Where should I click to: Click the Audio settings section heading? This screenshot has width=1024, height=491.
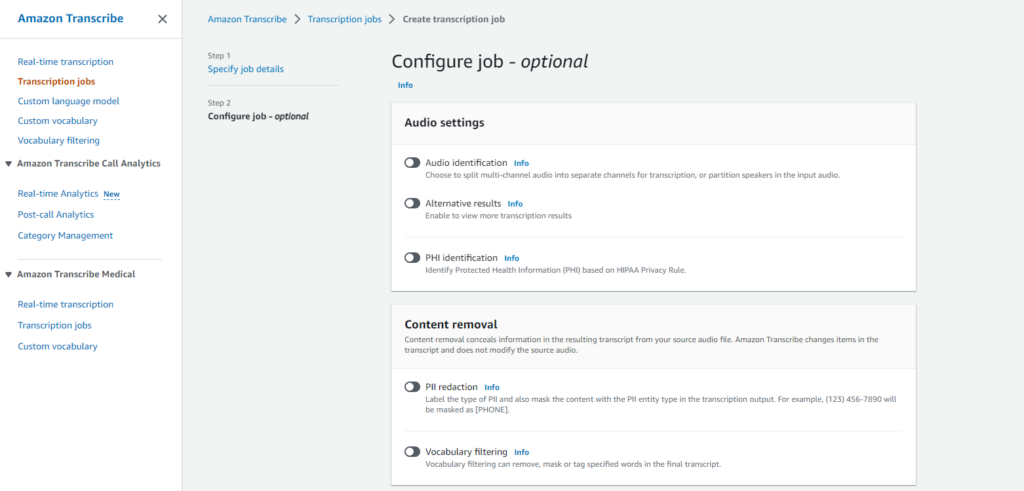click(444, 122)
